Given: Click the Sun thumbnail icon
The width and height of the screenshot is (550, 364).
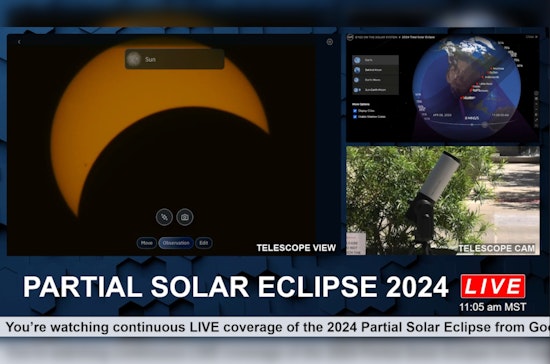Looking at the screenshot, I should pos(134,59).
